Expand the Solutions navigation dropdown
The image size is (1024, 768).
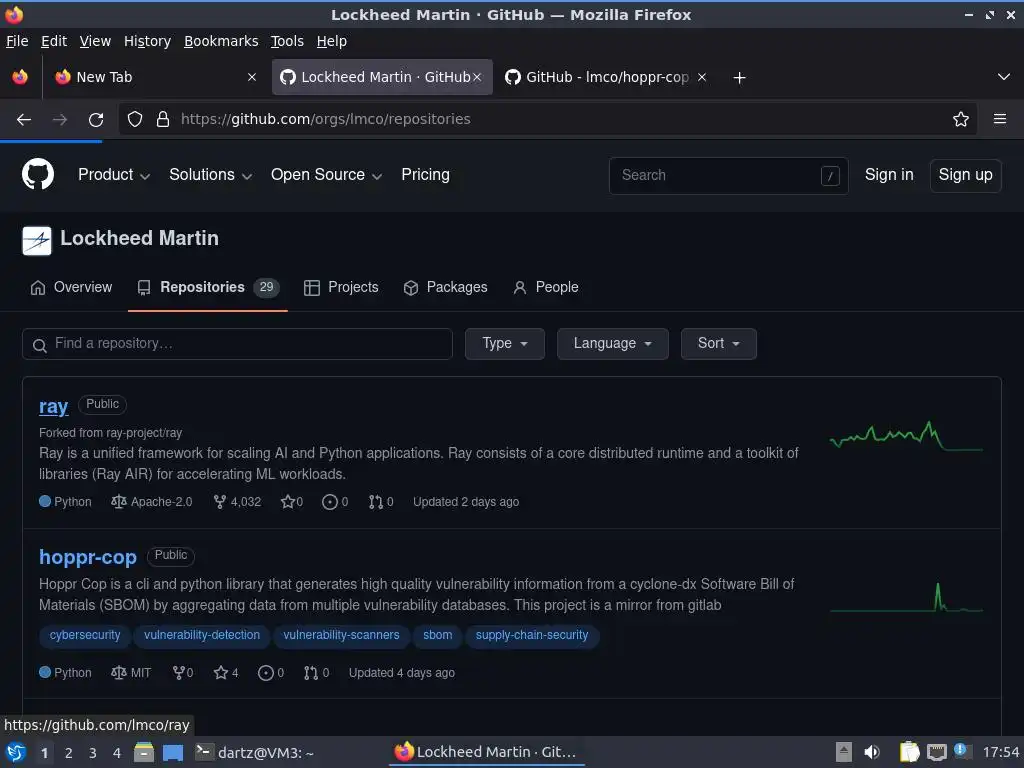pos(210,174)
